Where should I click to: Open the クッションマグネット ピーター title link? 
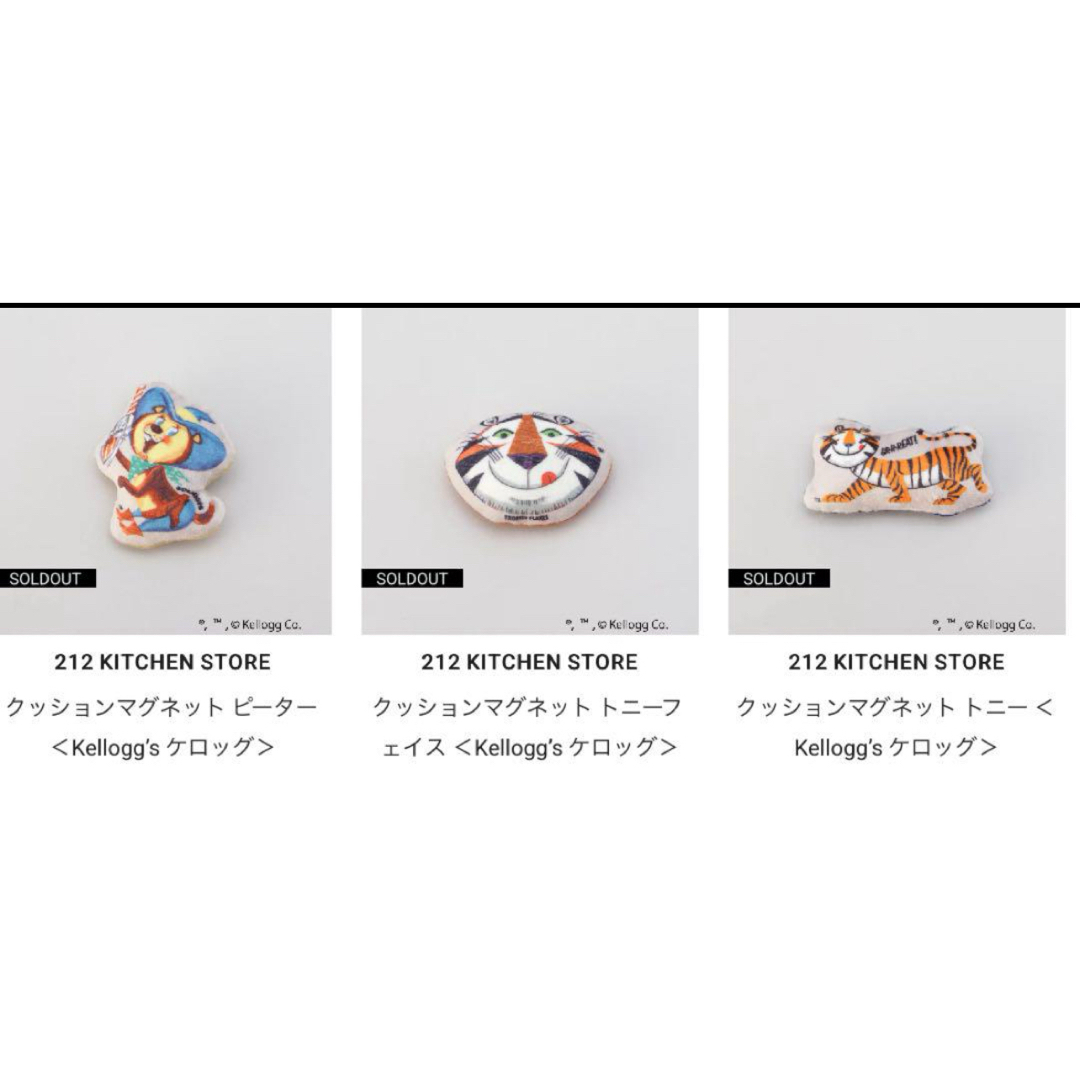coord(162,707)
